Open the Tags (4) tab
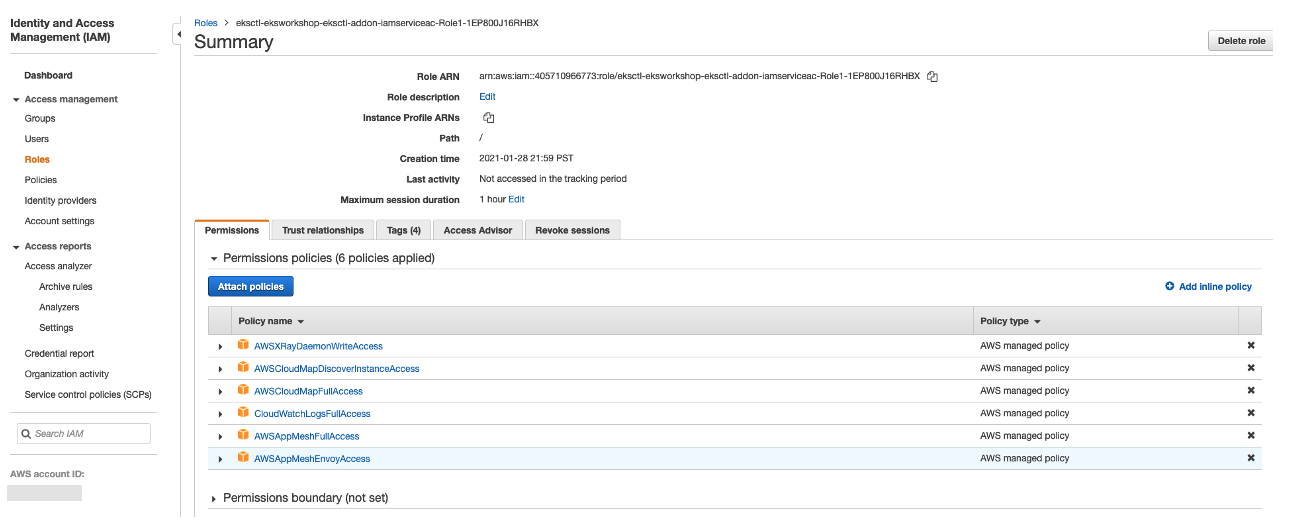This screenshot has width=1300, height=527. point(404,230)
